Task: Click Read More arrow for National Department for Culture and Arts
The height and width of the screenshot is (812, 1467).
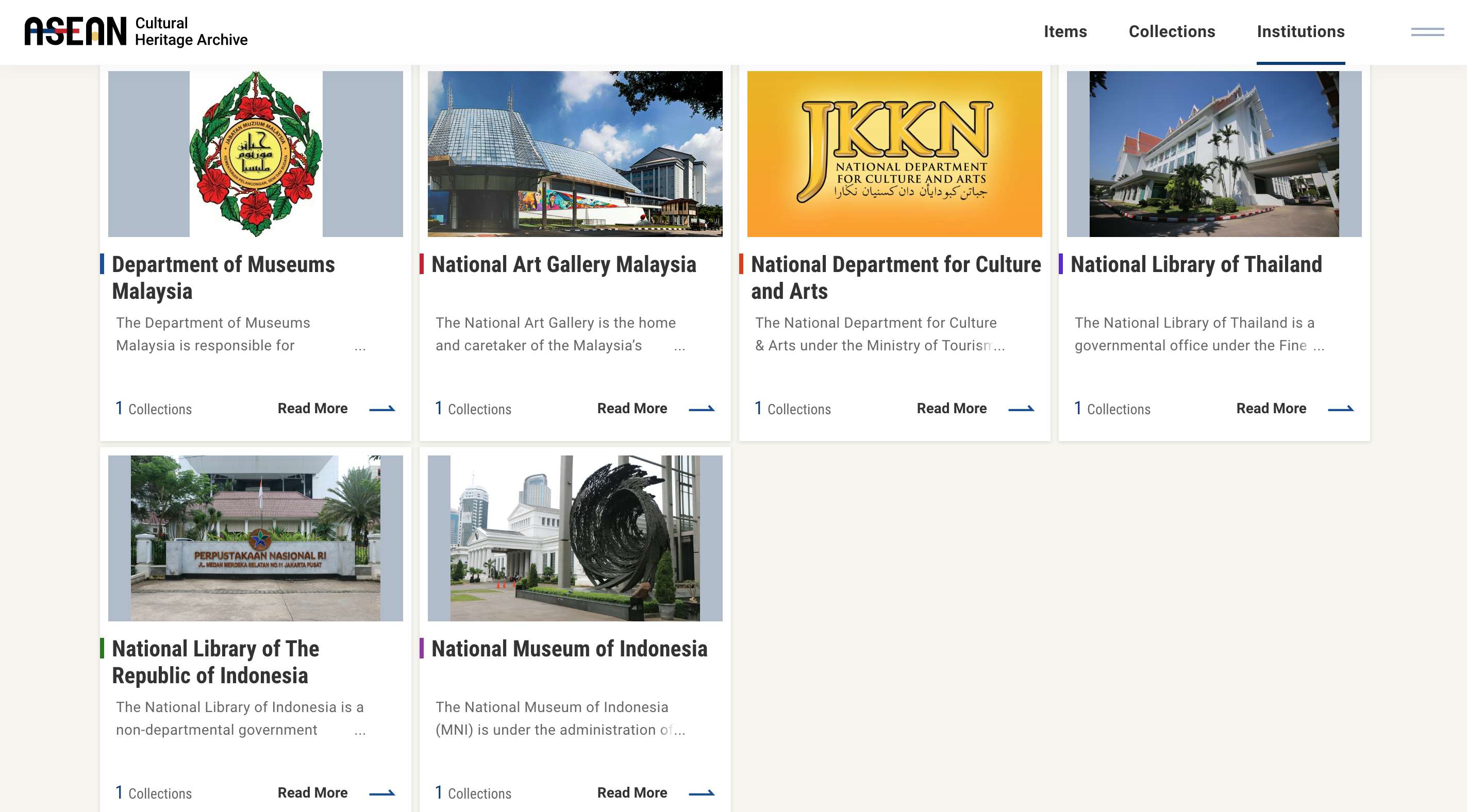Action: [1021, 408]
